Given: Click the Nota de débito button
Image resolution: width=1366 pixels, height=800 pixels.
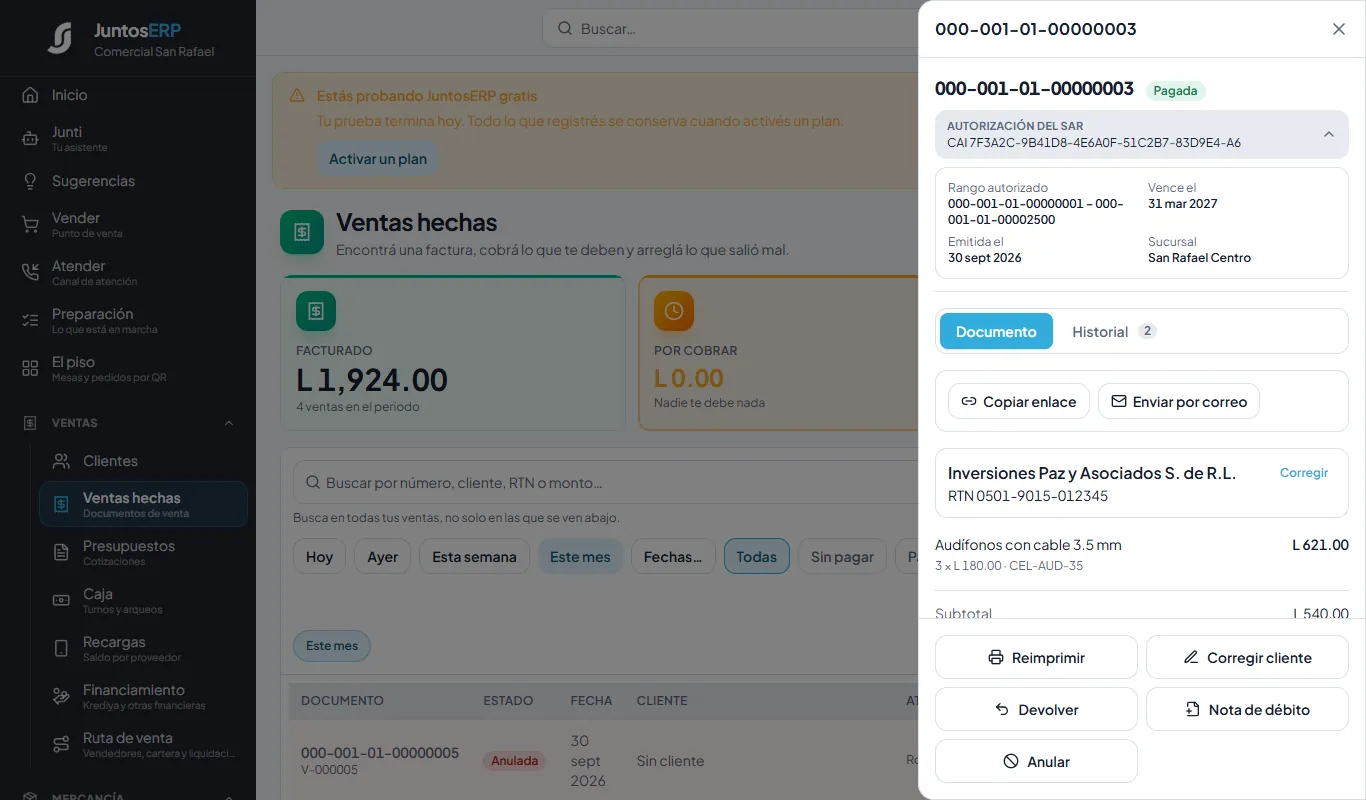Looking at the screenshot, I should click(1247, 709).
